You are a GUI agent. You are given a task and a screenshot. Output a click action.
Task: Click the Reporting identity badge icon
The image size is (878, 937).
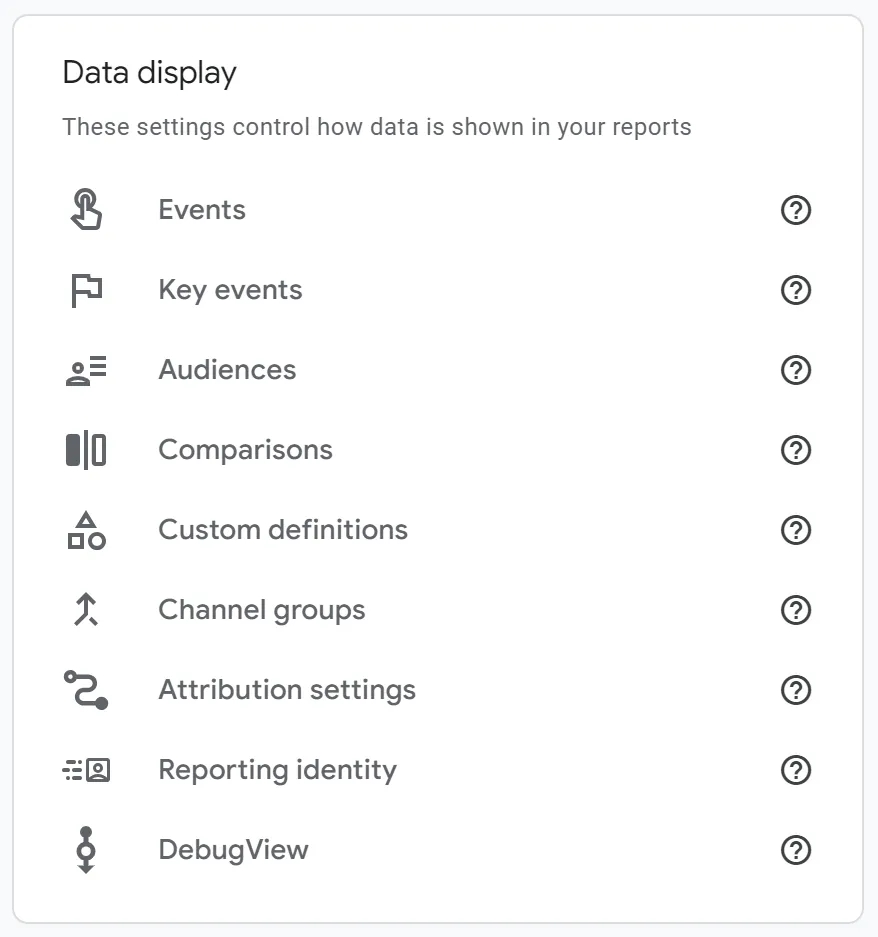[86, 770]
